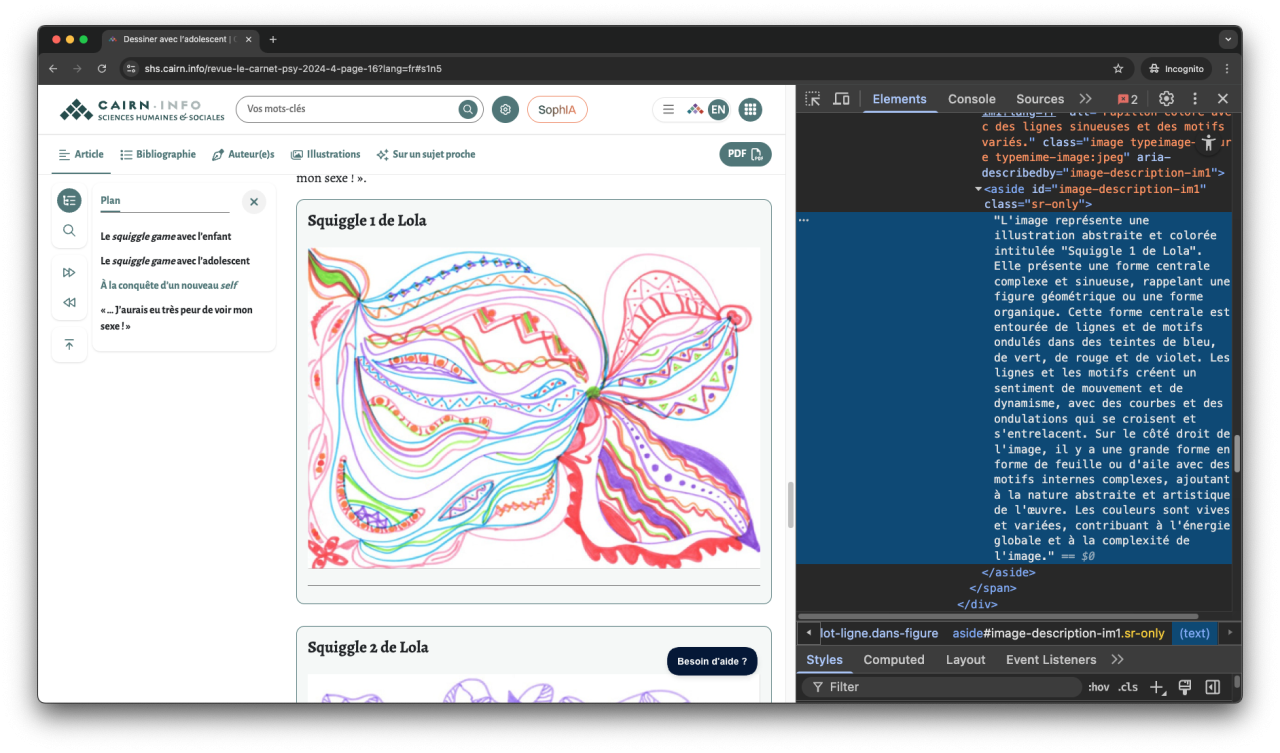This screenshot has height=753, width=1280.
Task: Open the Cairn apps grid icon
Action: [x=750, y=109]
